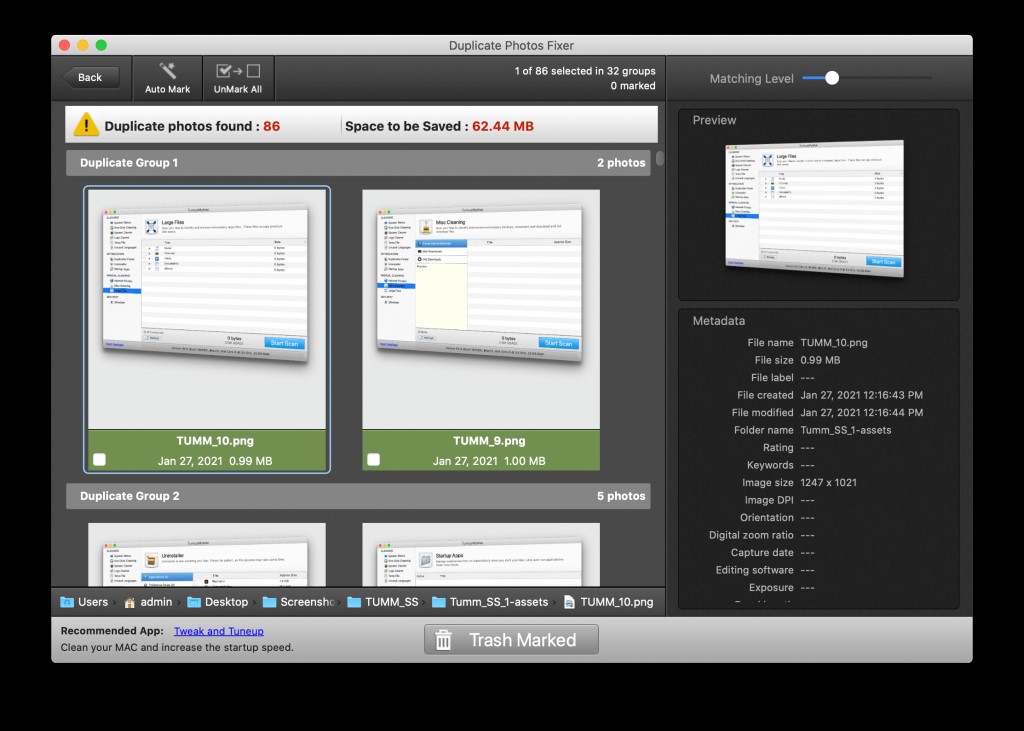The width and height of the screenshot is (1024, 731).
Task: Click the photo list vertical scrollbar
Action: [660, 160]
